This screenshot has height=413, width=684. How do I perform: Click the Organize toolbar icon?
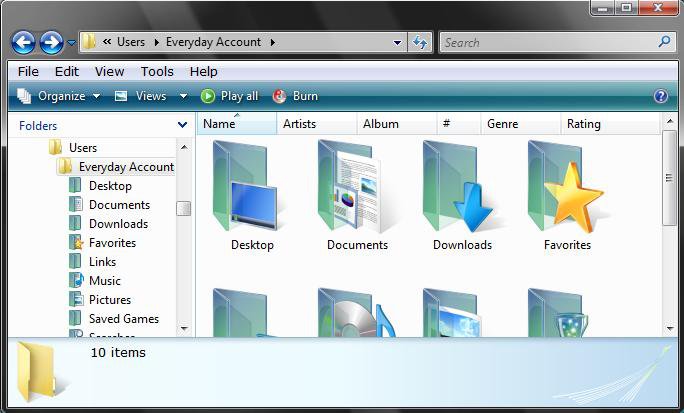click(24, 96)
